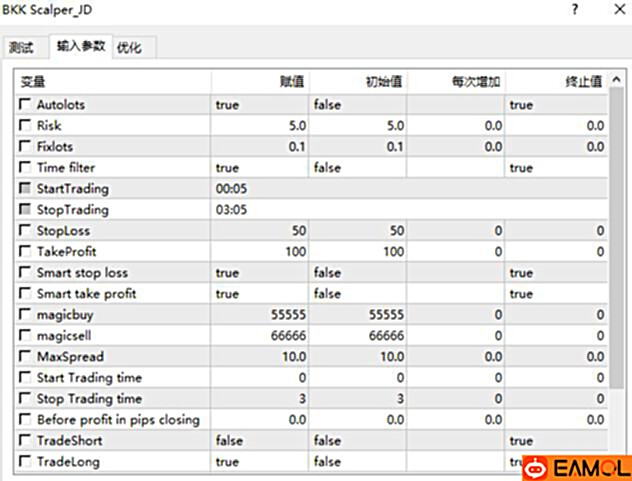Open the 优化 tab
The image size is (632, 481).
coord(129,47)
